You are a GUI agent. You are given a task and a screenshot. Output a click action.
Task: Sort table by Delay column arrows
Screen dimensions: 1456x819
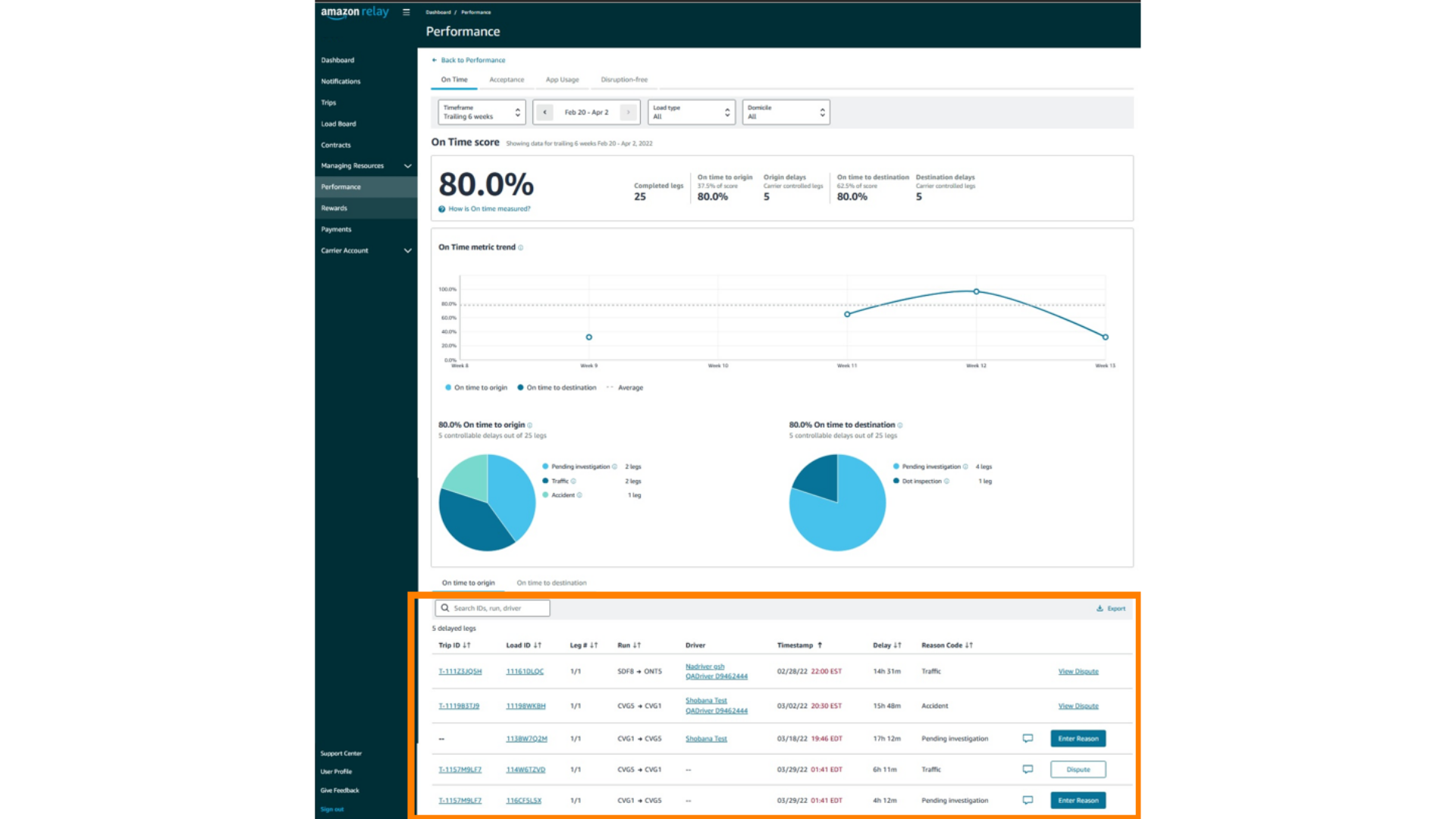click(x=898, y=645)
